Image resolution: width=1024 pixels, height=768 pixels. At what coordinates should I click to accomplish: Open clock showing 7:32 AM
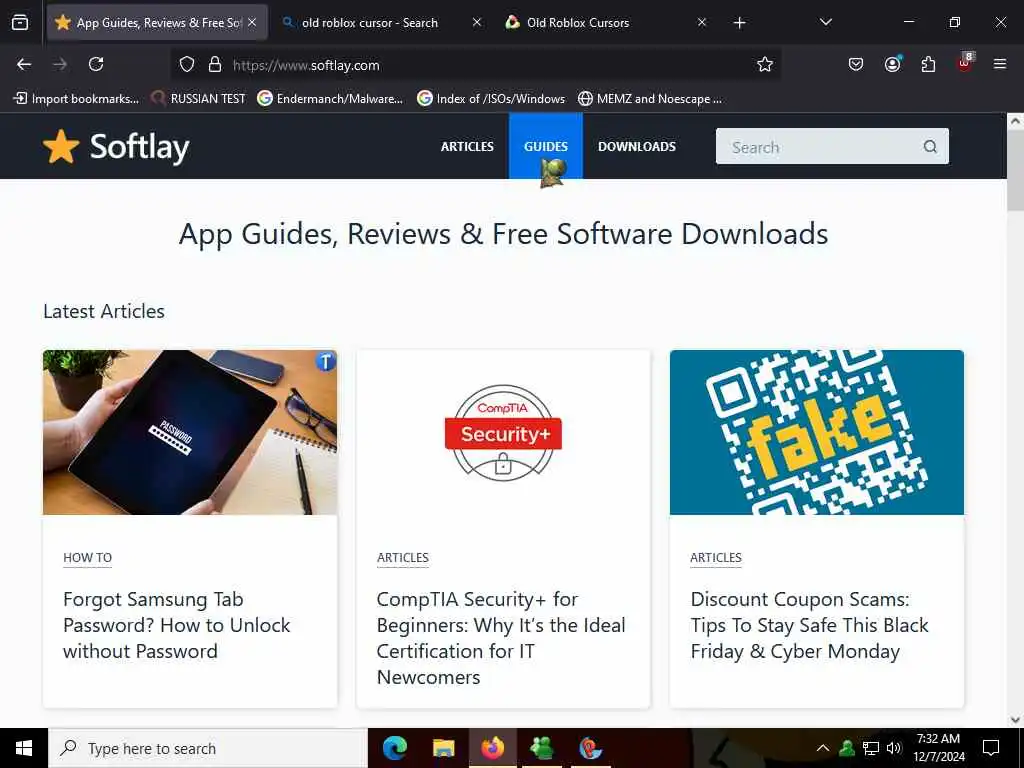coord(938,748)
